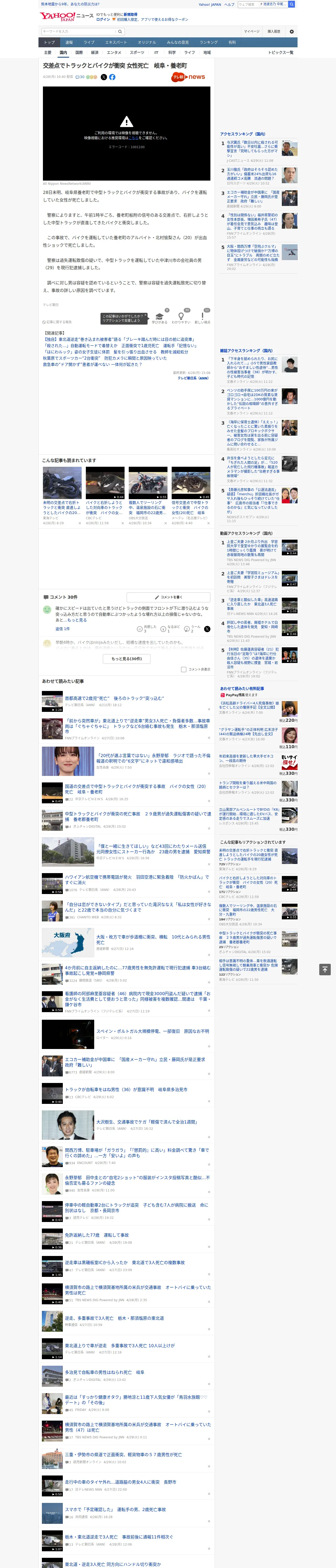Open マイページ link
The width and height of the screenshot is (336, 1568).
[x=252, y=32]
